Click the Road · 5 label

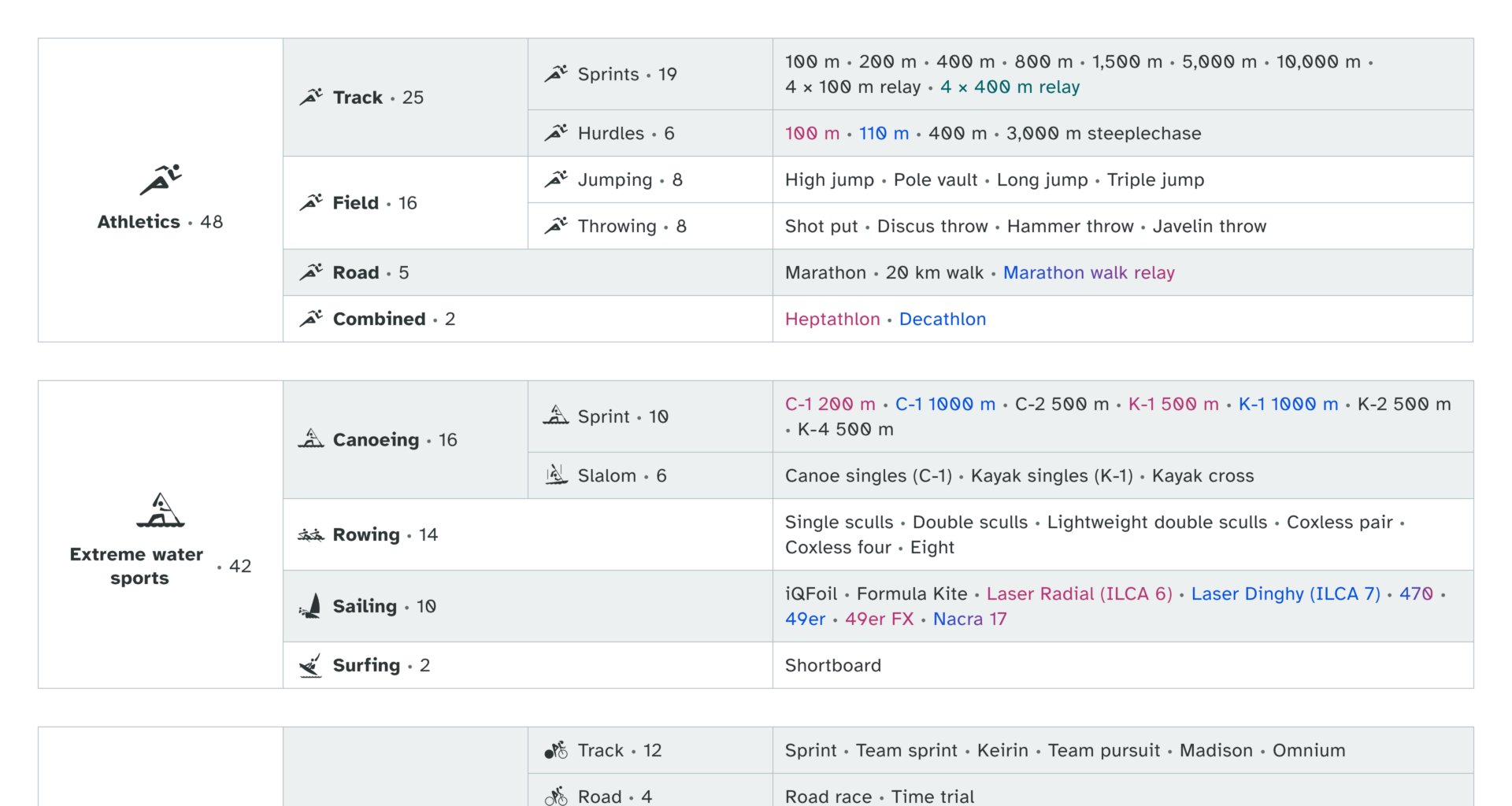[371, 272]
